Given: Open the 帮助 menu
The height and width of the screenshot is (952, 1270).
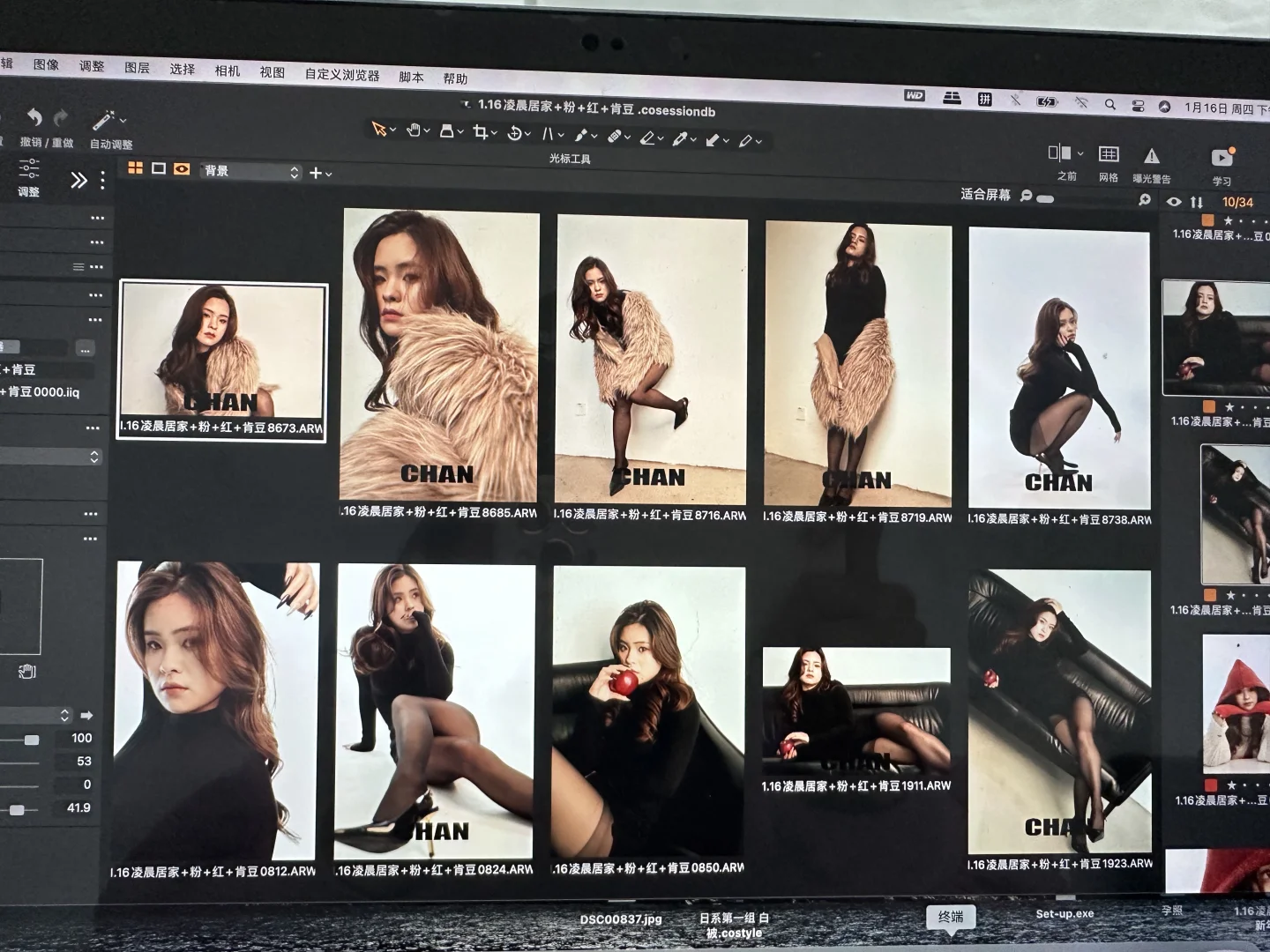Looking at the screenshot, I should 455,78.
